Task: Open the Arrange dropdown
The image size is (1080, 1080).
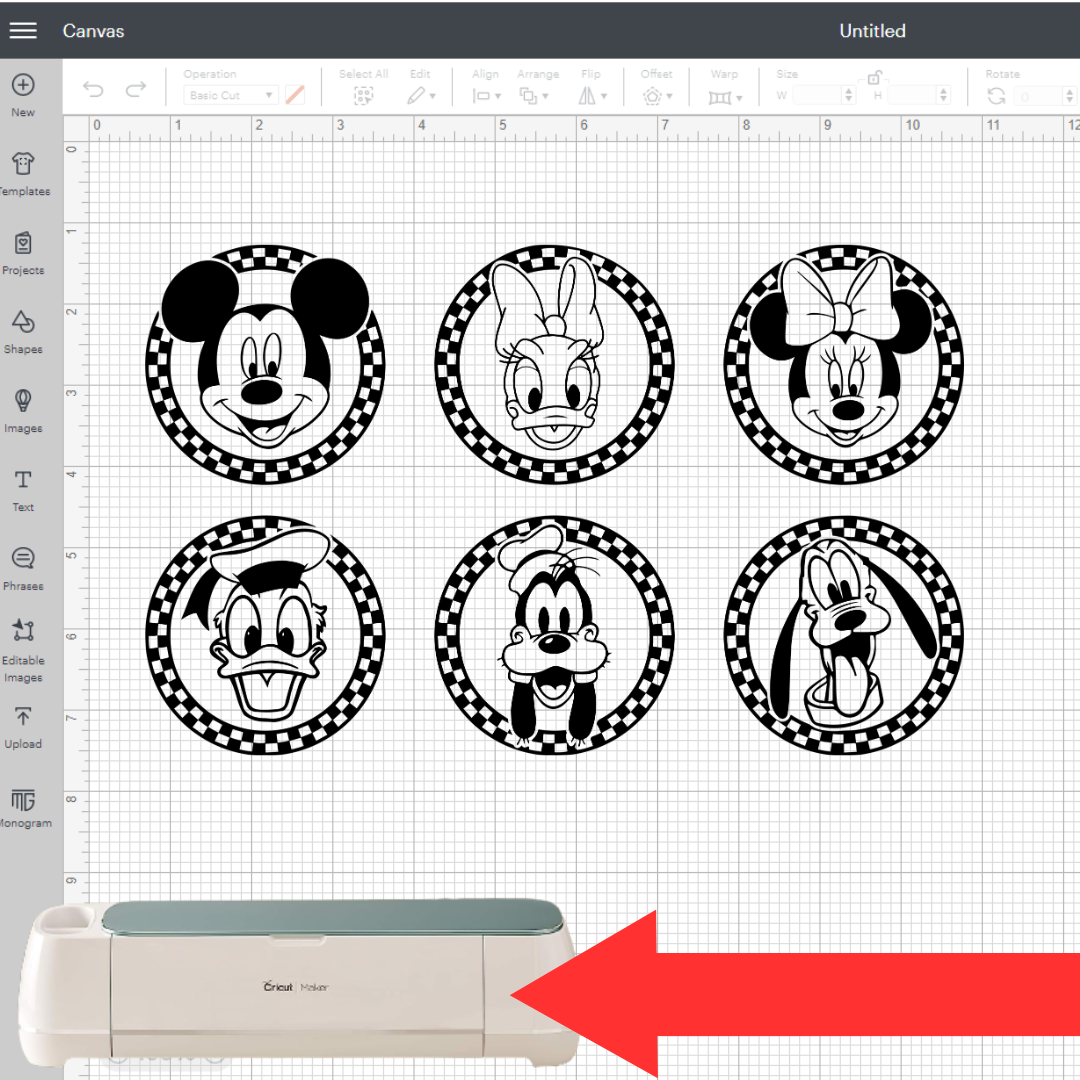Action: click(534, 96)
